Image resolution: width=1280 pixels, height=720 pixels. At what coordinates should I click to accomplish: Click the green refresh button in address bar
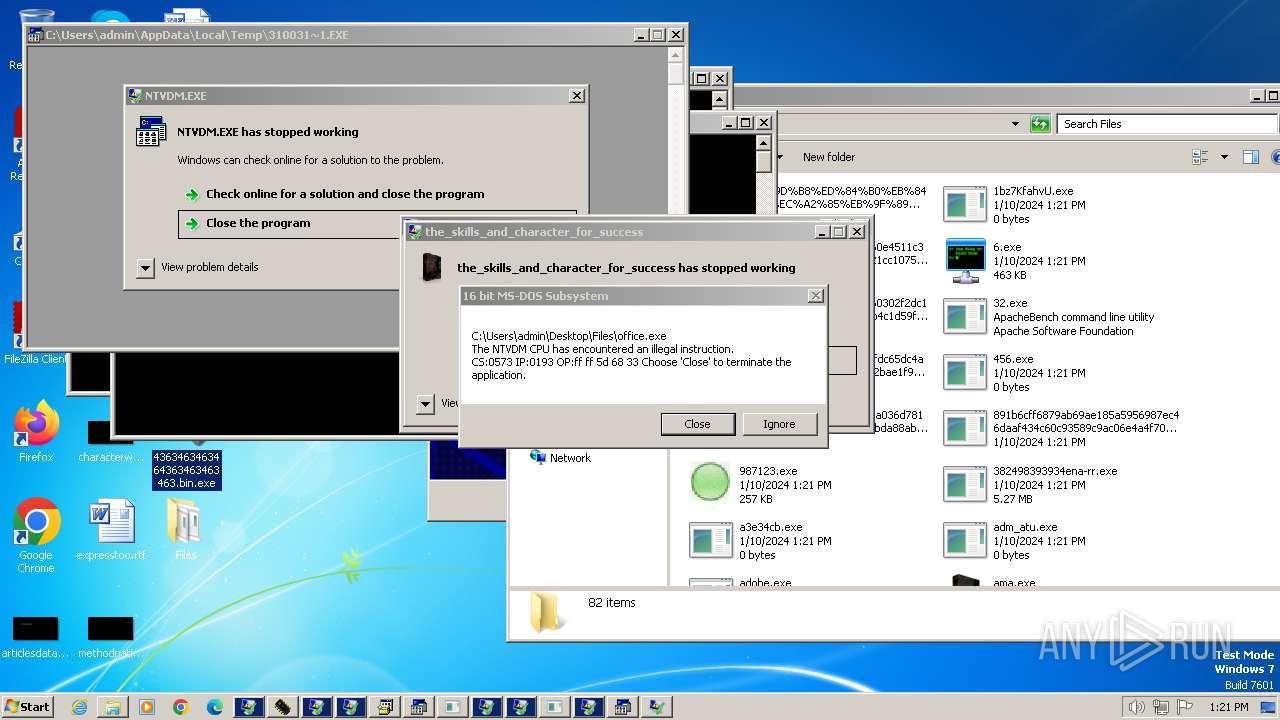1040,124
